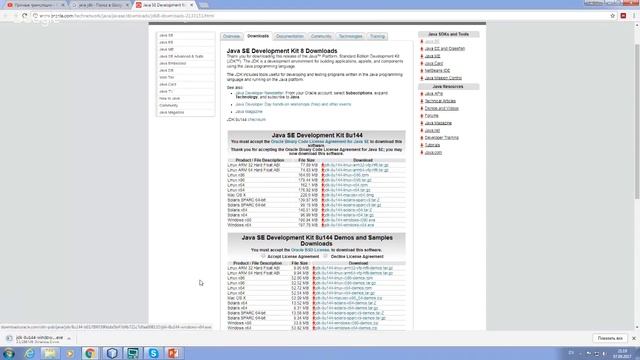Open NetBeans IDE link in Java SDKs and Tools
The height and width of the screenshot is (360, 640).
pyautogui.click(x=437, y=71)
